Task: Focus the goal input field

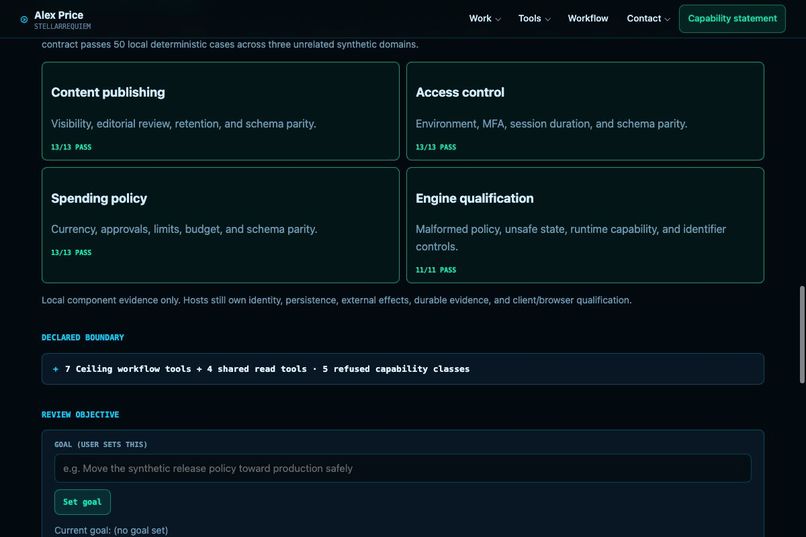Action: tap(402, 468)
